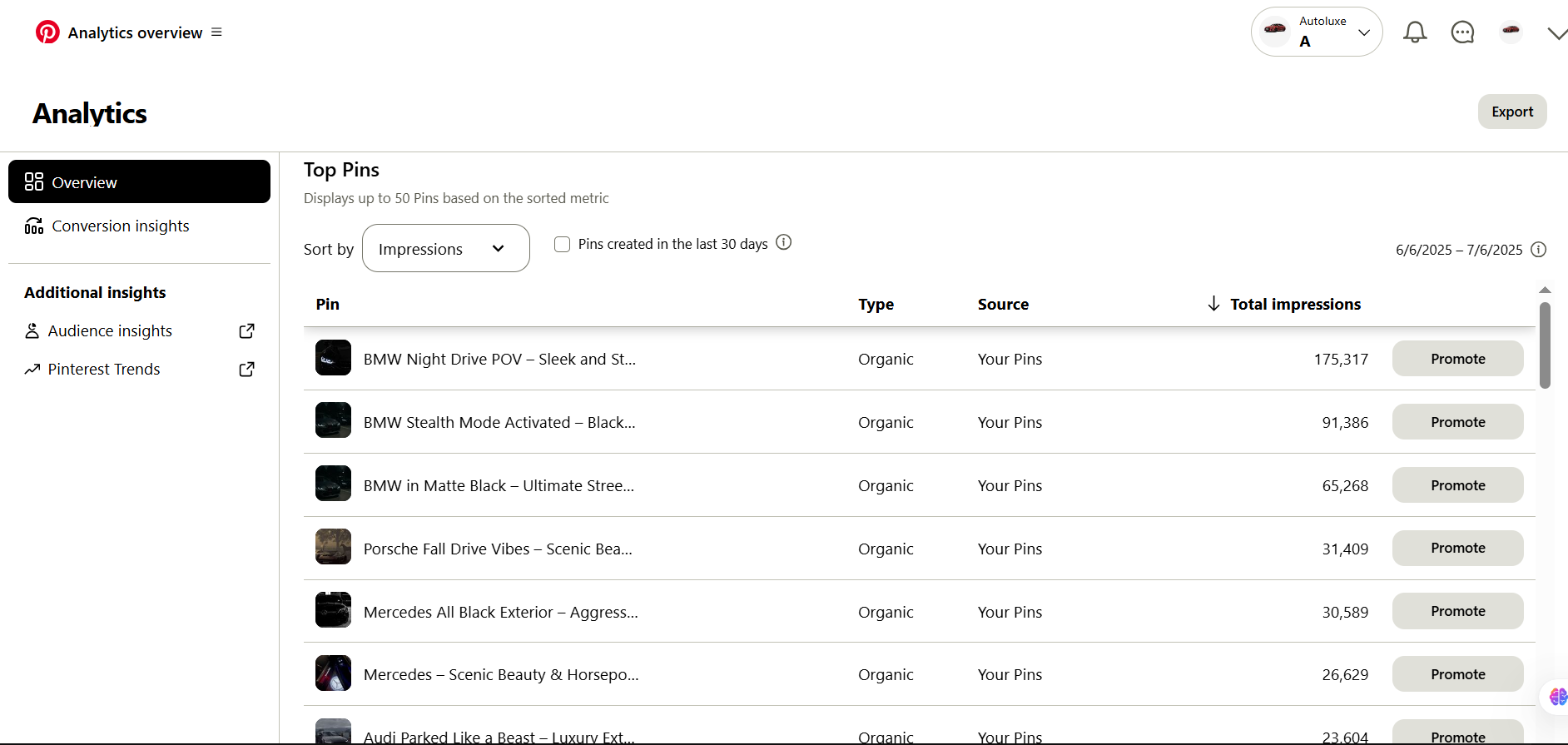Click the 175,317 impressions value
1568x745 pixels.
pyautogui.click(x=1341, y=359)
